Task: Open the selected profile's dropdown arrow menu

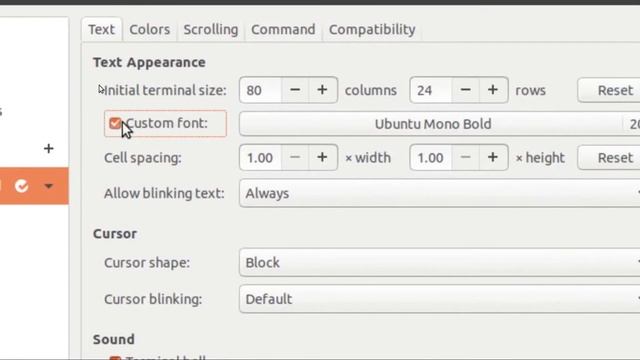Action: 49,186
